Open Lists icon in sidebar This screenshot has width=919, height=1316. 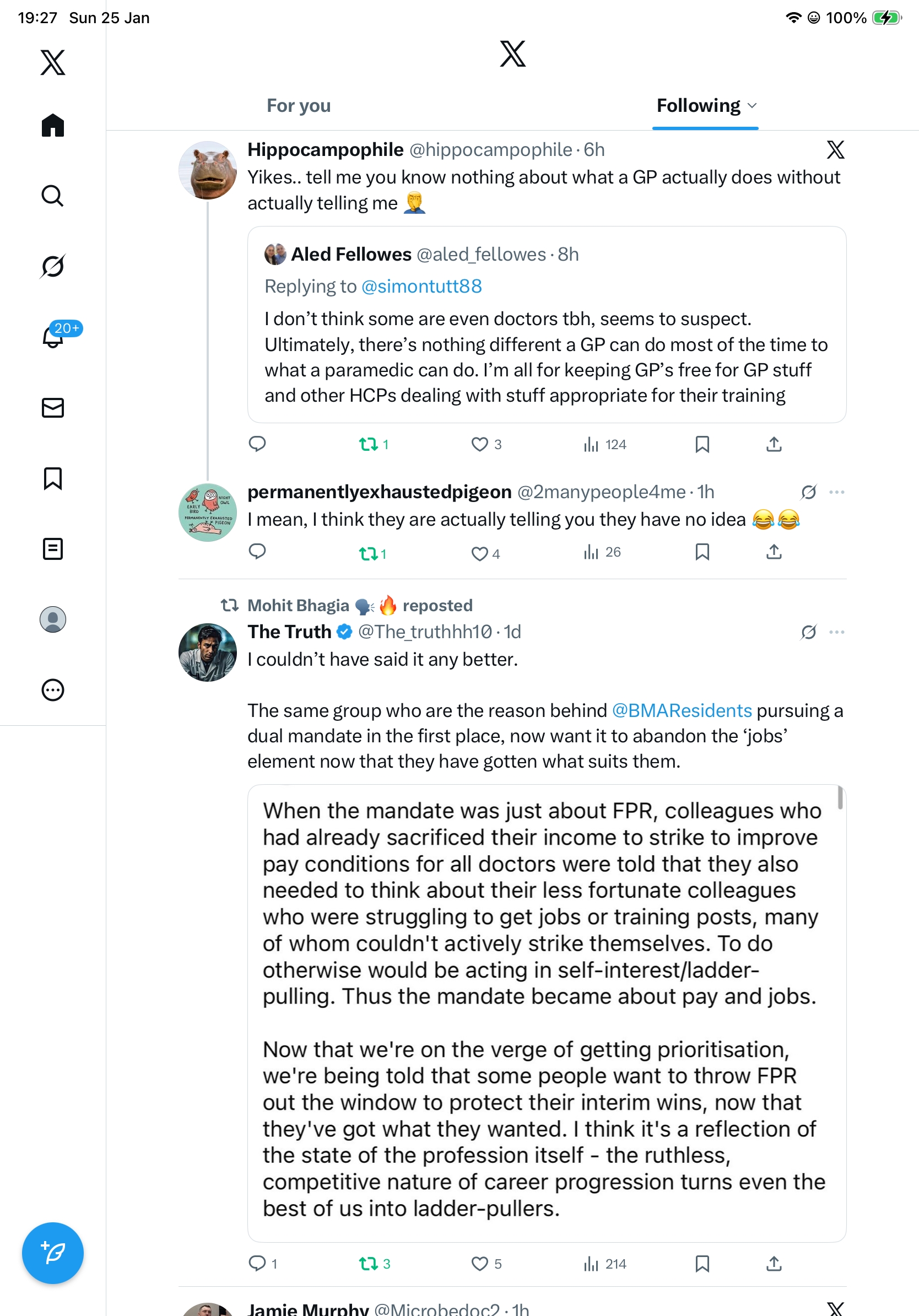(x=52, y=548)
